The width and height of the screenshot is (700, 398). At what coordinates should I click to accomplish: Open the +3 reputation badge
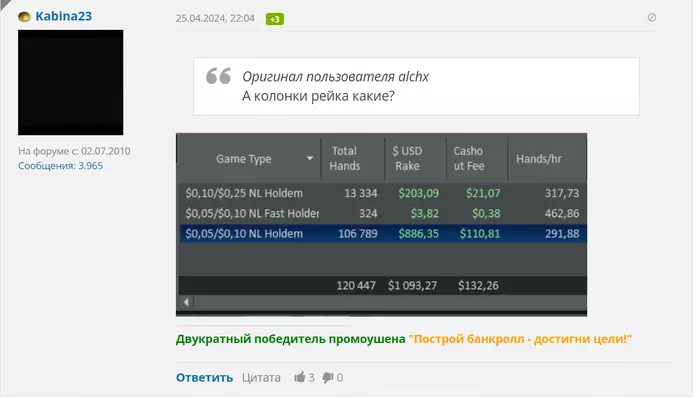coord(275,19)
